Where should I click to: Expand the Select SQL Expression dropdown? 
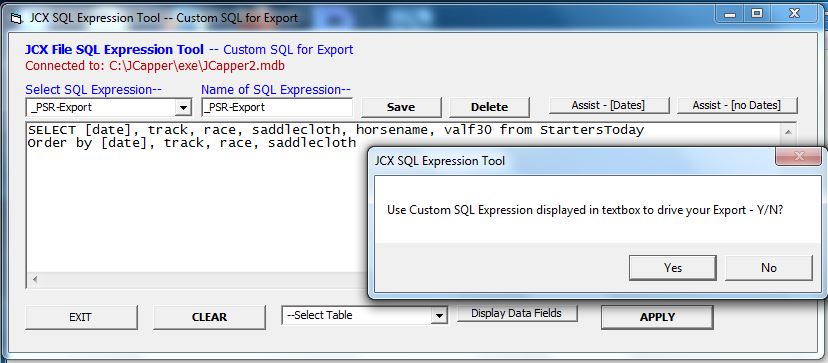tap(183, 107)
